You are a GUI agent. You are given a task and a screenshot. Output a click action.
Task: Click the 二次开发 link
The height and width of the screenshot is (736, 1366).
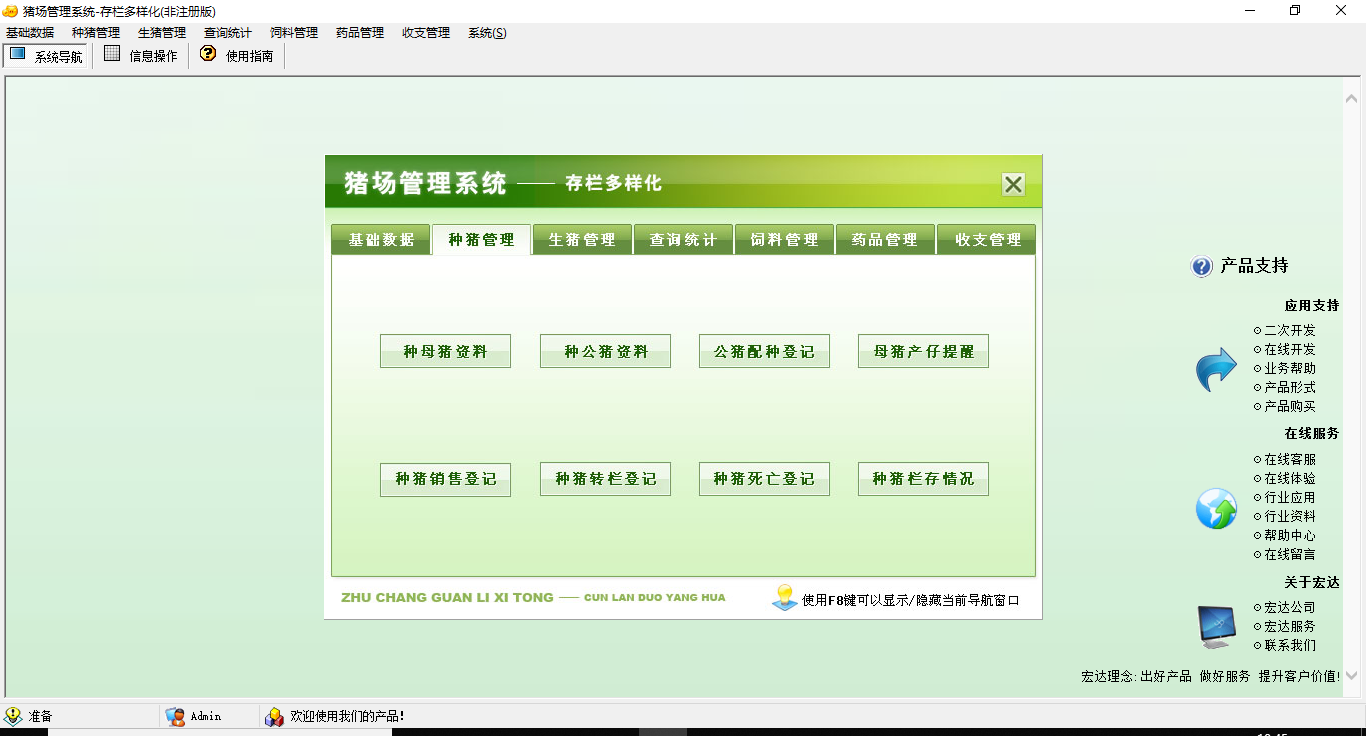click(1289, 330)
